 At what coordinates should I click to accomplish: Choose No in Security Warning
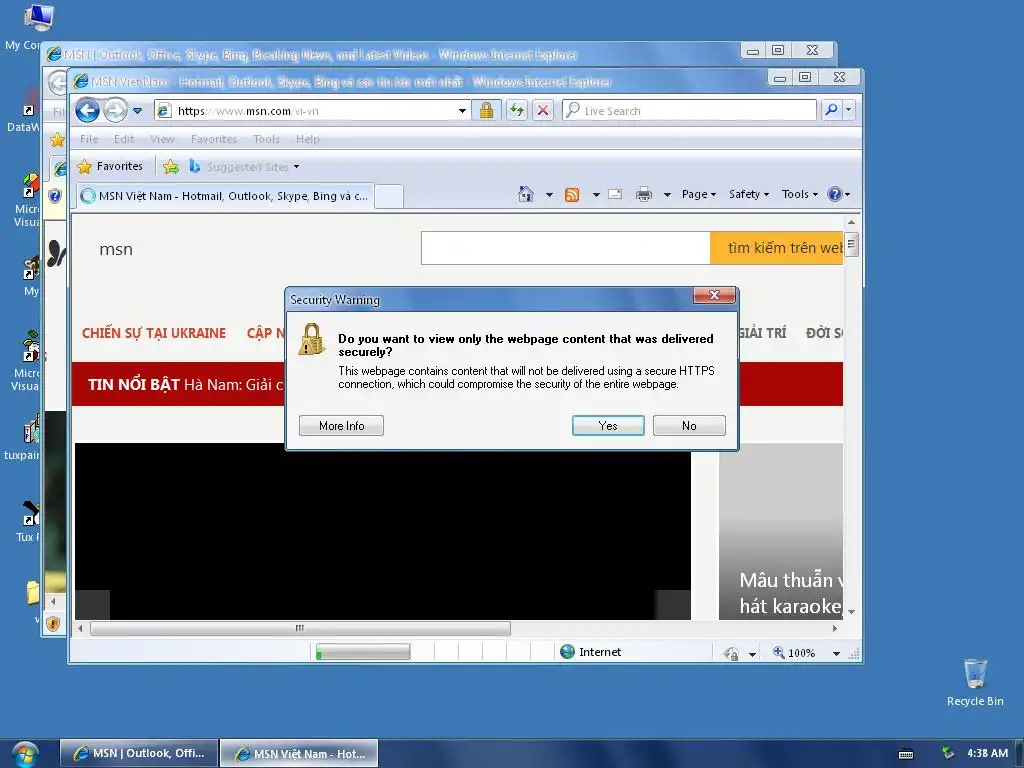[x=689, y=426]
